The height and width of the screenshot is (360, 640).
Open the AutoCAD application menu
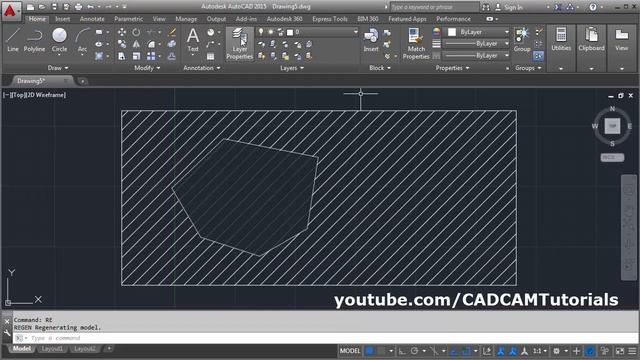pyautogui.click(x=10, y=11)
